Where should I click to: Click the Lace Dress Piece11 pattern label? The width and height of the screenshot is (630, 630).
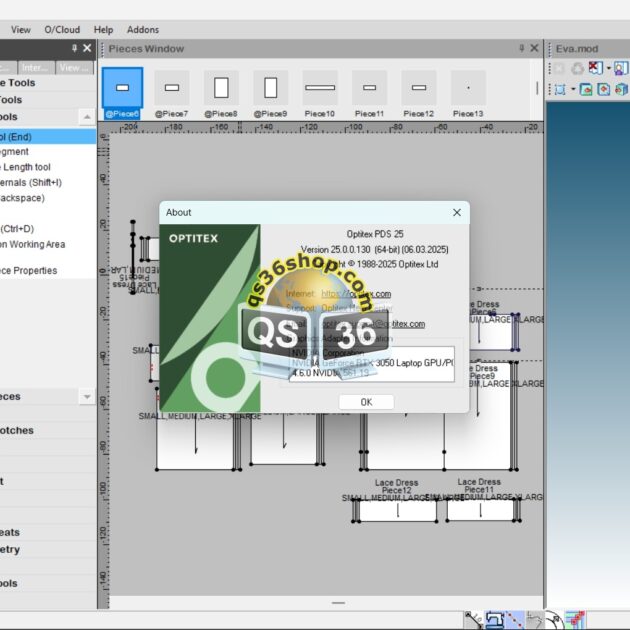(479, 485)
